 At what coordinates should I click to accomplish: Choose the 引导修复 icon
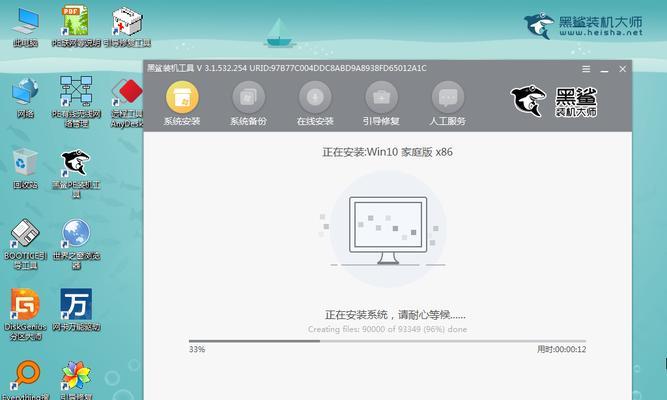[381, 97]
